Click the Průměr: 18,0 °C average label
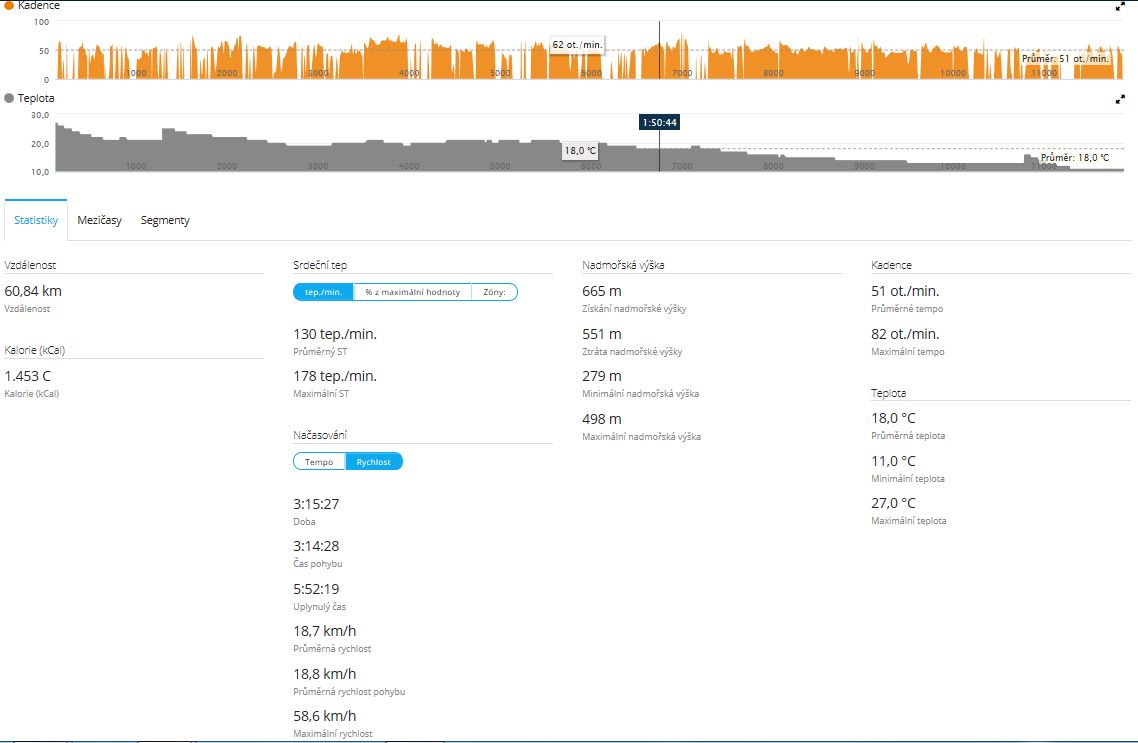 click(x=1074, y=158)
